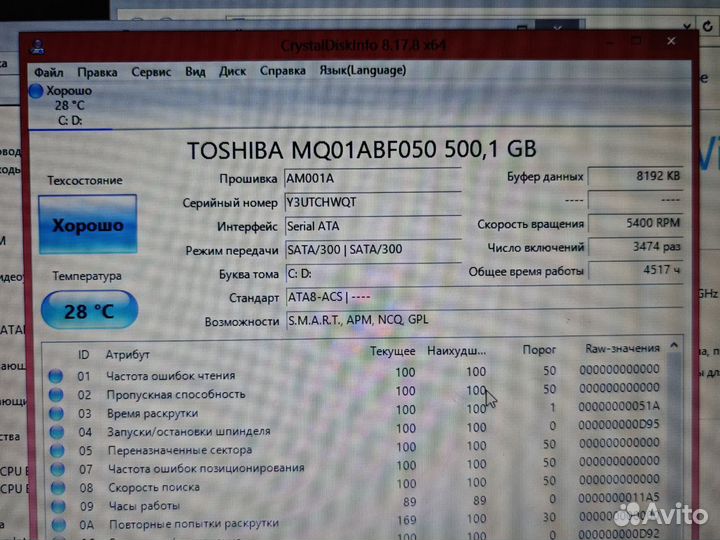This screenshot has height=540, width=720.
Task: Click refresh icon in the background browser window
Action: pos(708,26)
